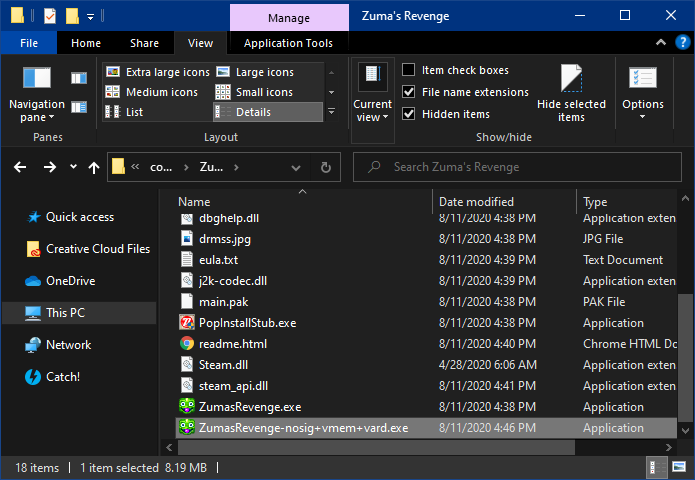The width and height of the screenshot is (695, 480).
Task: Switch to large thumbnails view in status bar
Action: pos(679,467)
